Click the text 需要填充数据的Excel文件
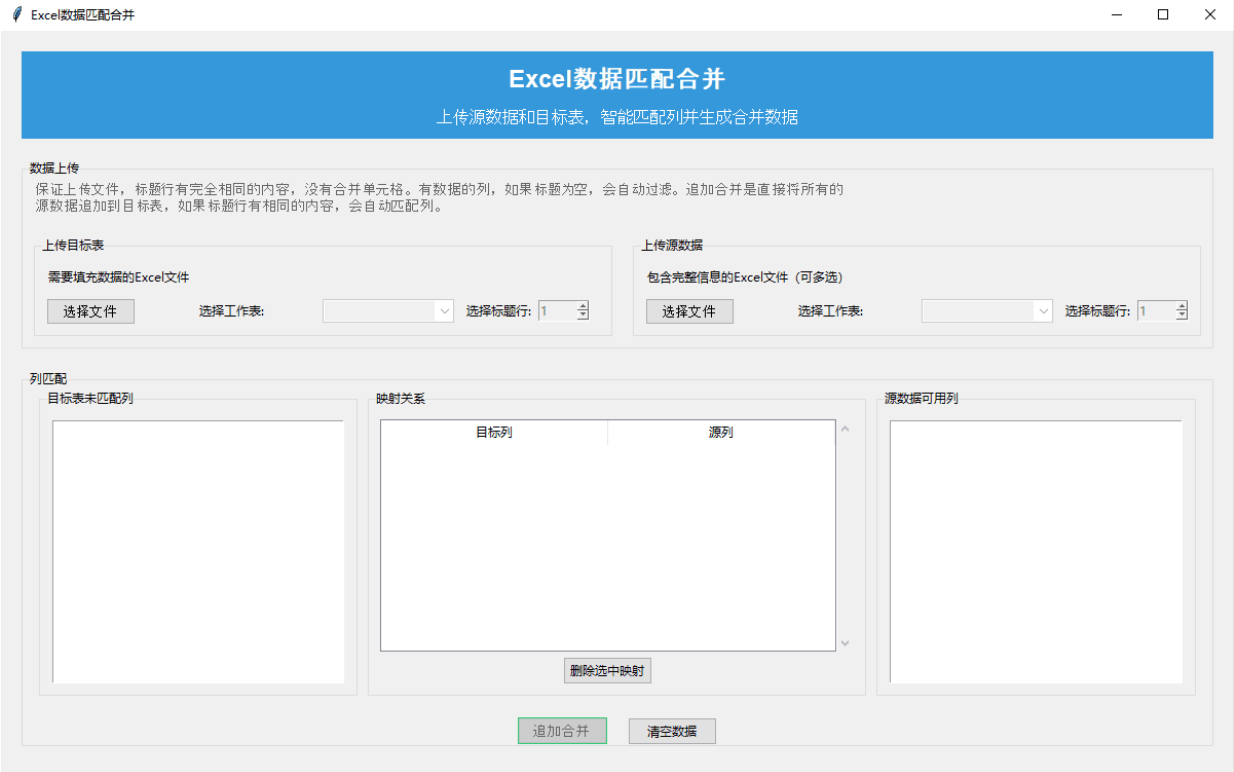Image resolution: width=1234 pixels, height=772 pixels. click(x=118, y=277)
